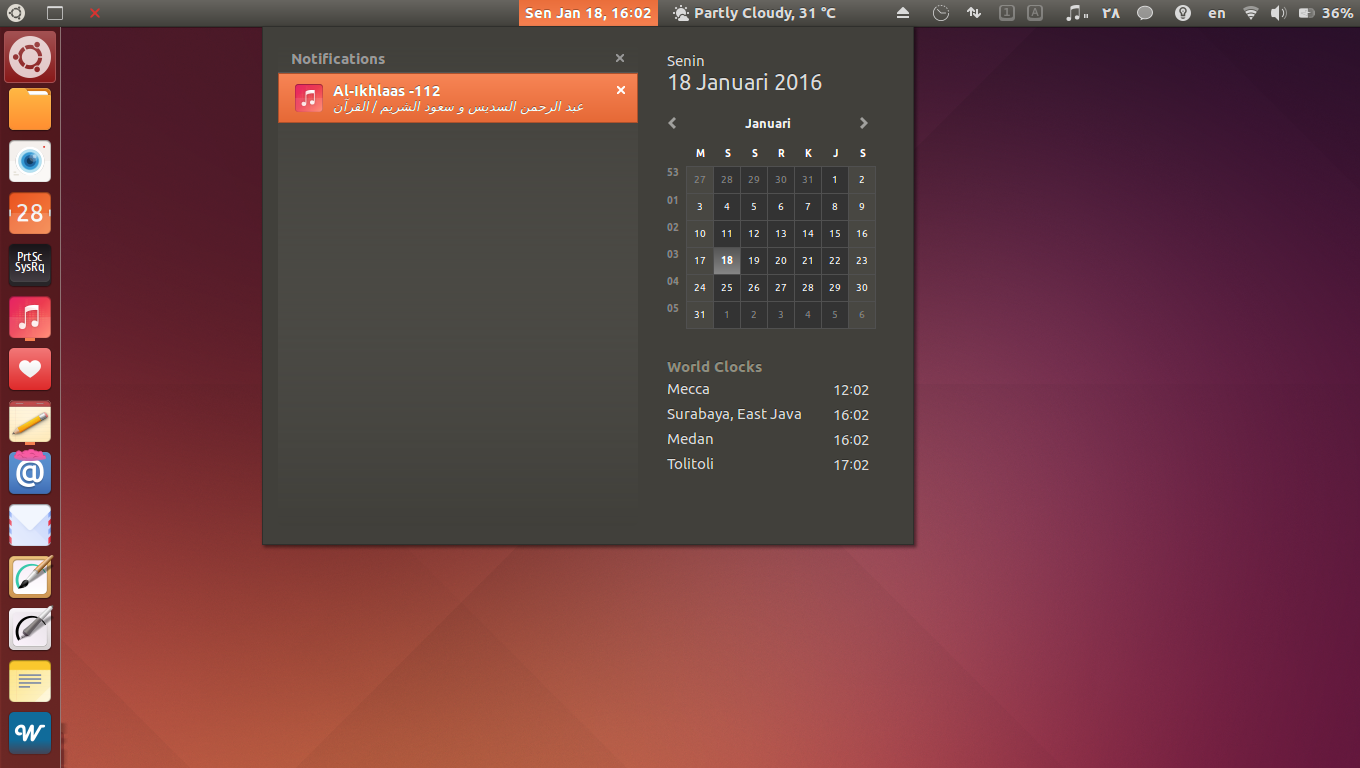Open the mail envelope app in dock
1360x768 pixels.
[30, 525]
